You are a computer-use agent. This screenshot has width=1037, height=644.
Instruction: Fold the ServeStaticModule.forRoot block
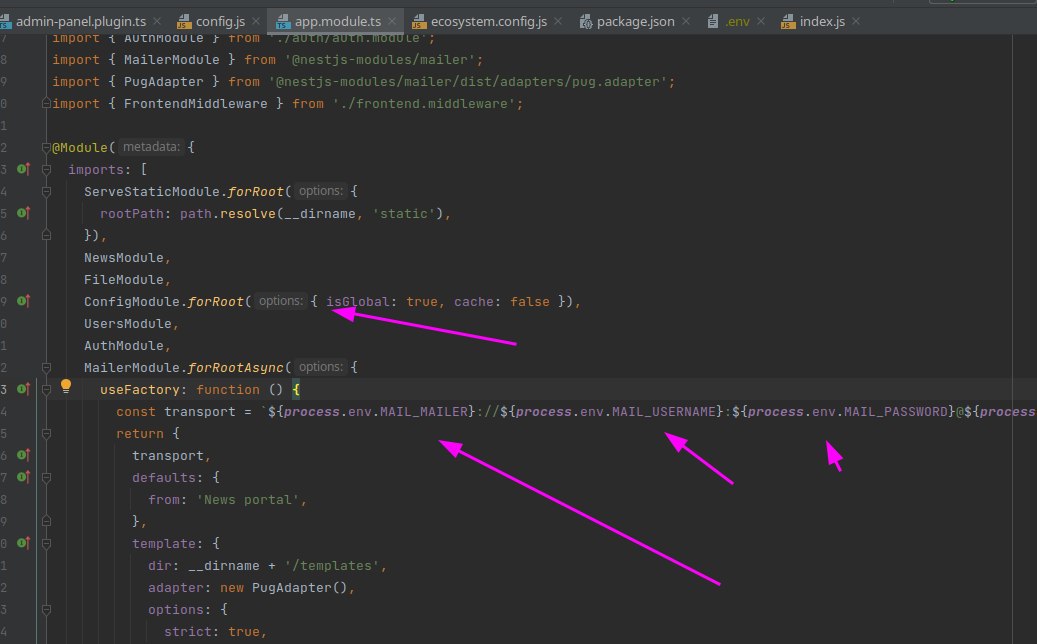pos(46,191)
